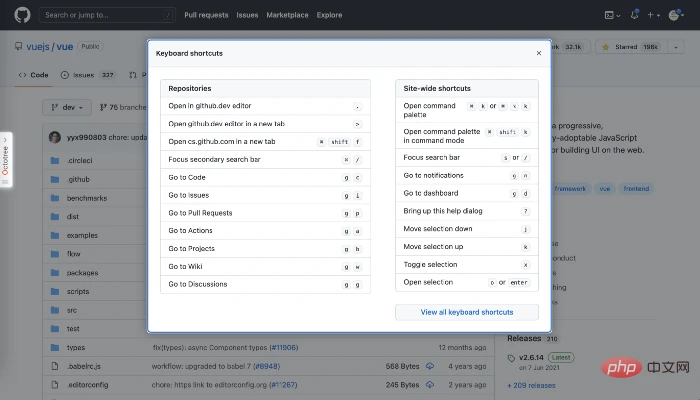This screenshot has width=700, height=400.
Task: Expand the Octotree side panel
Action: click(x=6, y=158)
